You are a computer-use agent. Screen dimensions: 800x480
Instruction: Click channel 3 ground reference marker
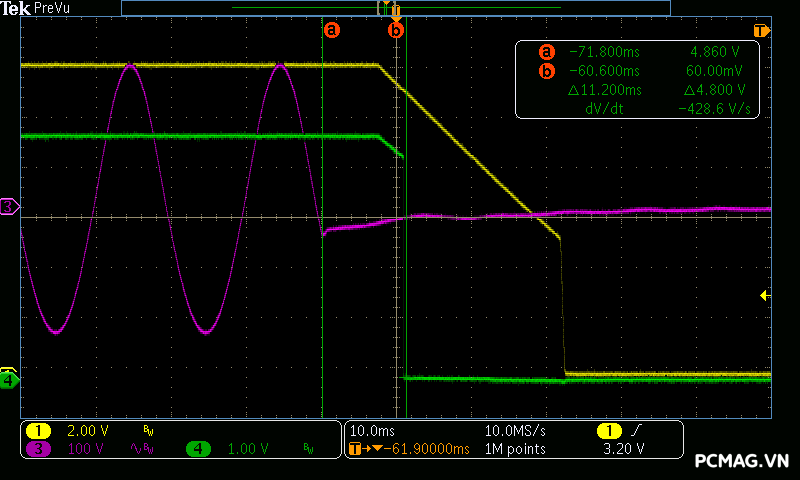9,206
